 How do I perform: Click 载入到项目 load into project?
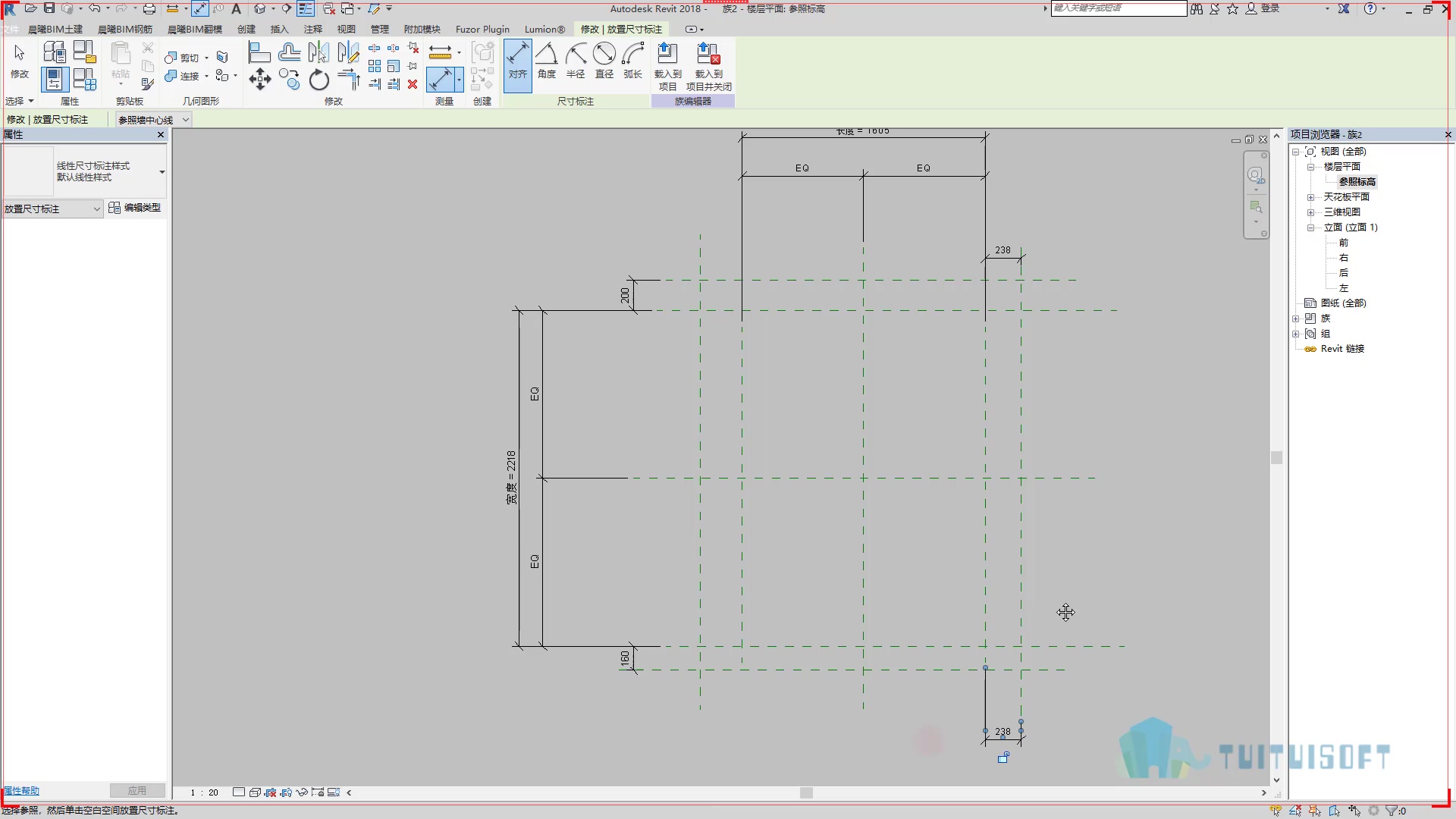tap(667, 67)
